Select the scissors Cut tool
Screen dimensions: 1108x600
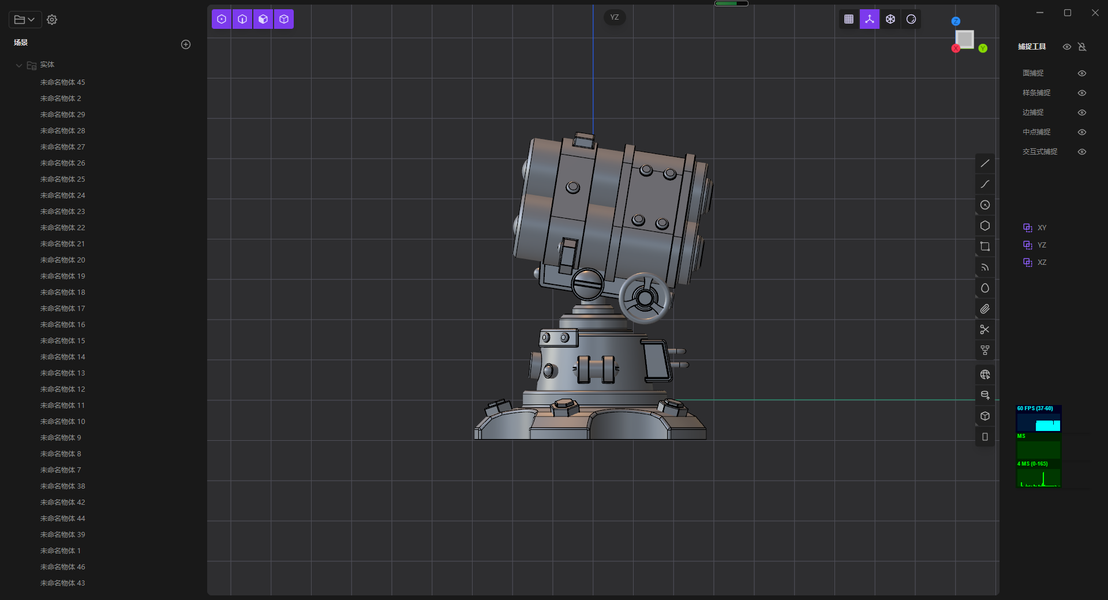click(985, 329)
